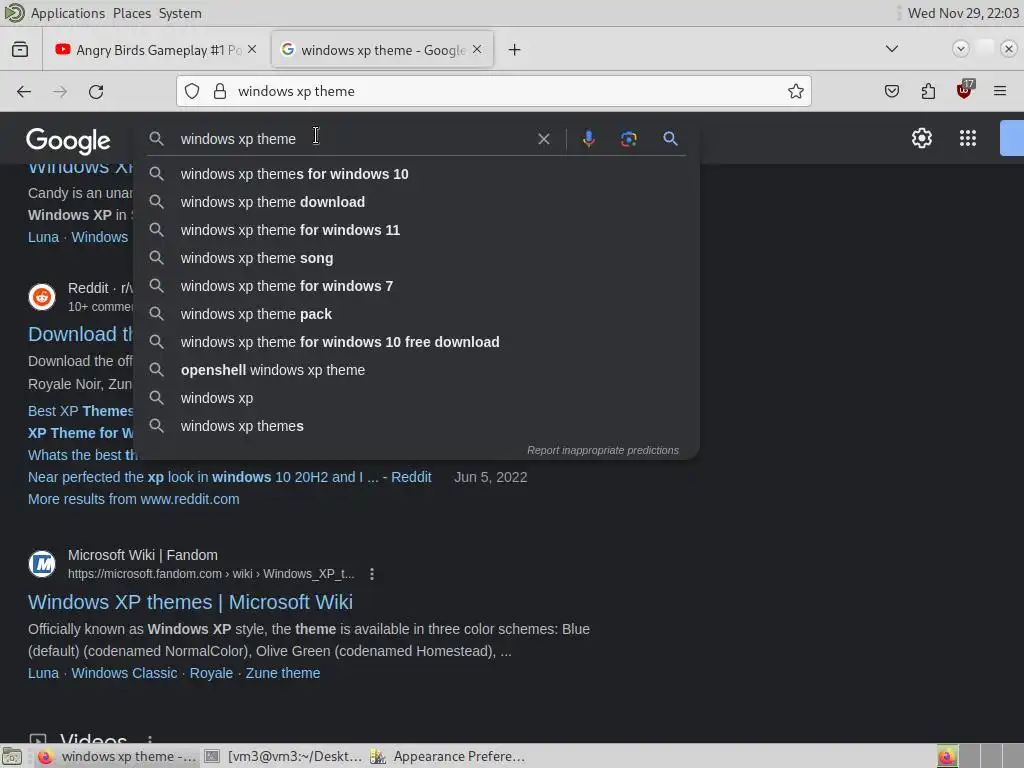Screen dimensions: 1024x768
Task: Go back to the previous page
Action: (x=24, y=91)
